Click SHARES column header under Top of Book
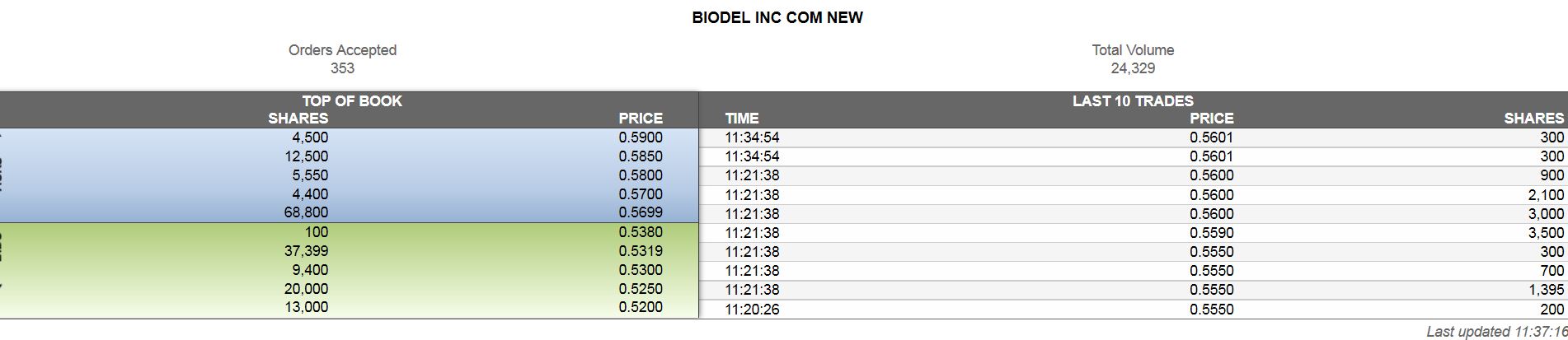The image size is (1568, 340). 298,119
